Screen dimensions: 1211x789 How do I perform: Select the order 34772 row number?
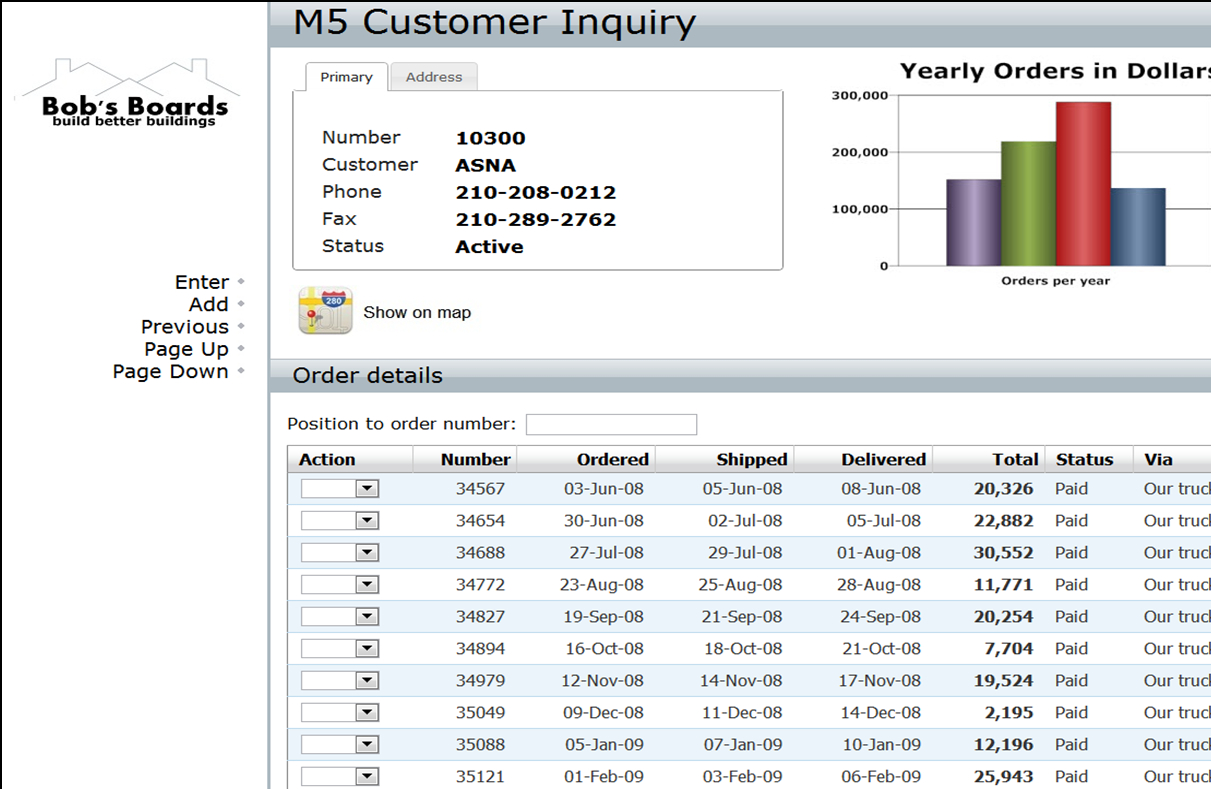[x=480, y=585]
